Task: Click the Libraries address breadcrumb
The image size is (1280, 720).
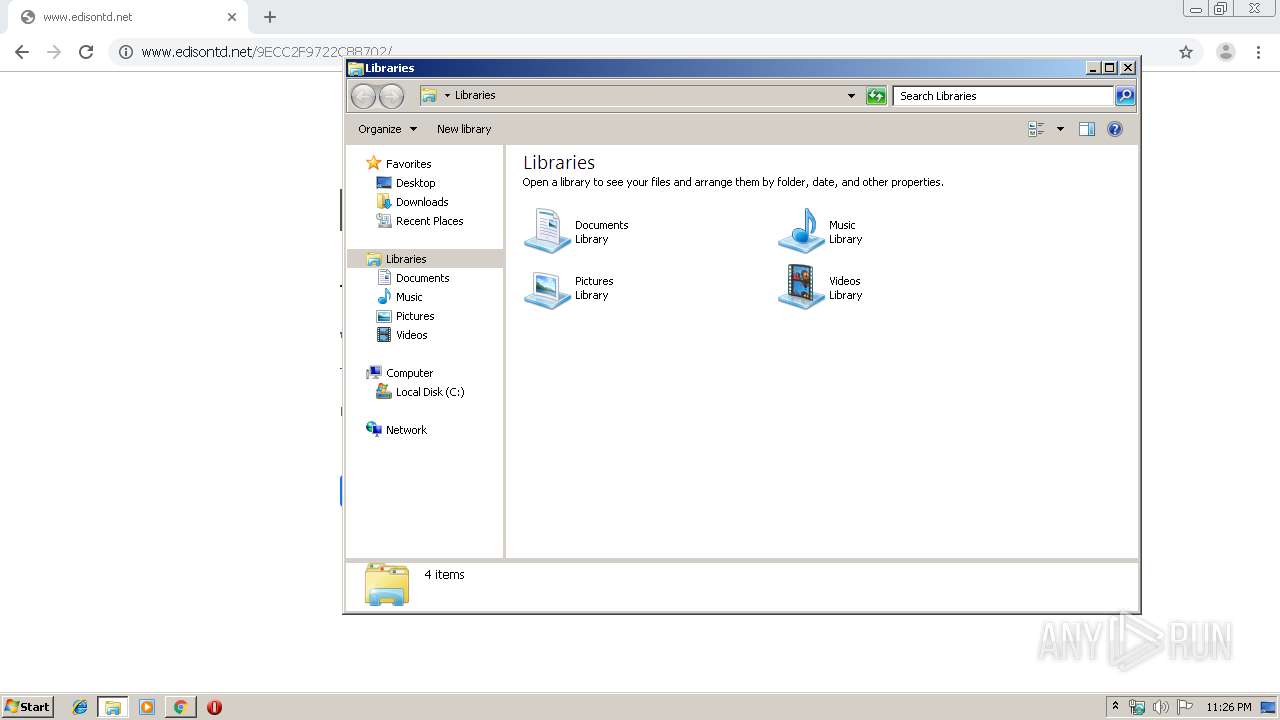Action: point(475,96)
